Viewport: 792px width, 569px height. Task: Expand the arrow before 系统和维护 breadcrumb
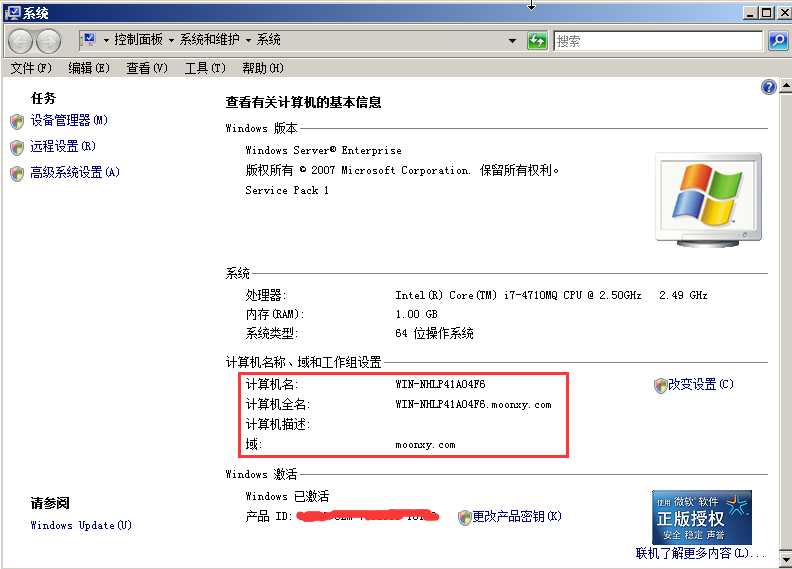[171, 40]
